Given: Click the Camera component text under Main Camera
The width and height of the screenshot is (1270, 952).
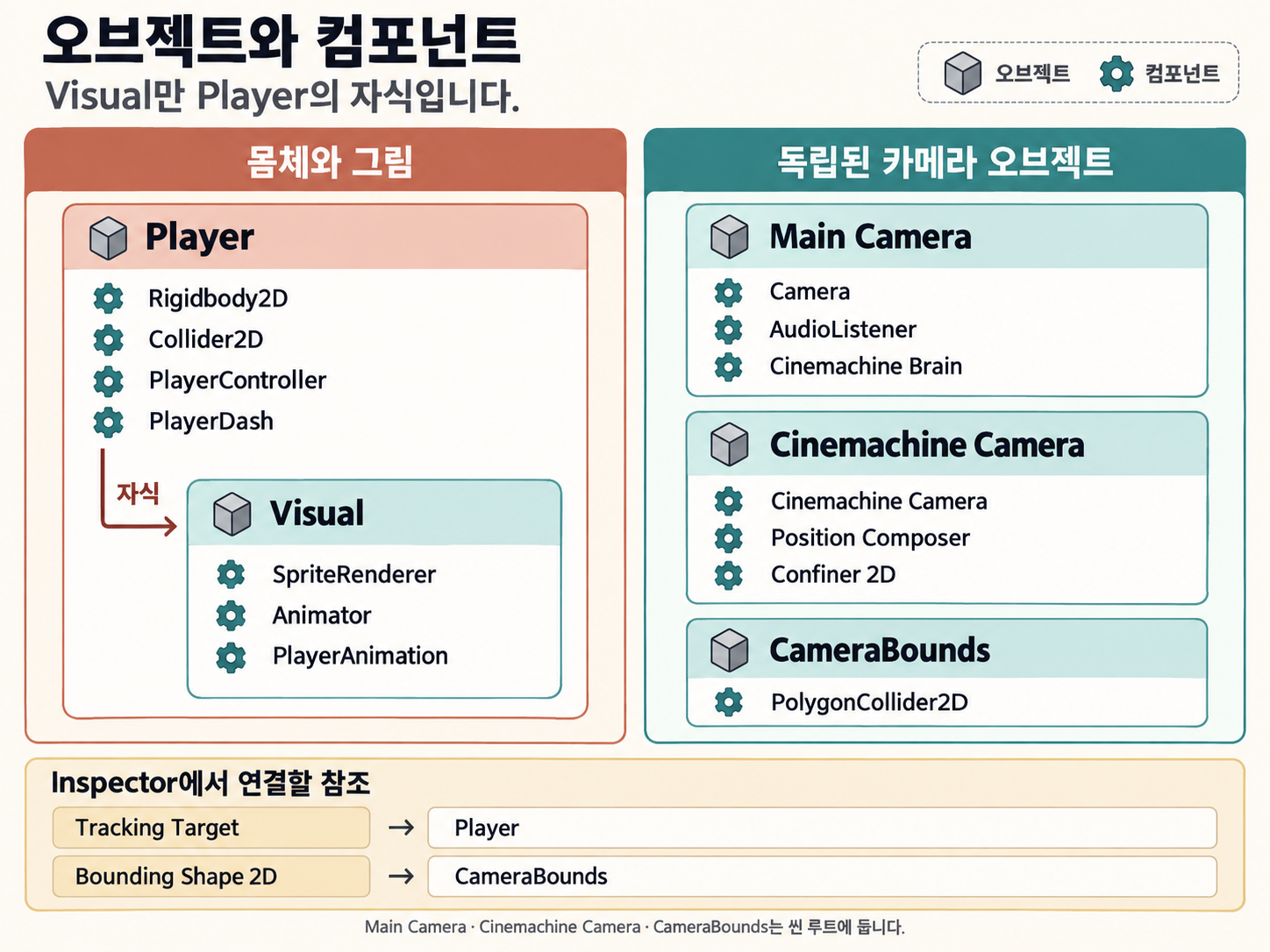Looking at the screenshot, I should point(810,292).
